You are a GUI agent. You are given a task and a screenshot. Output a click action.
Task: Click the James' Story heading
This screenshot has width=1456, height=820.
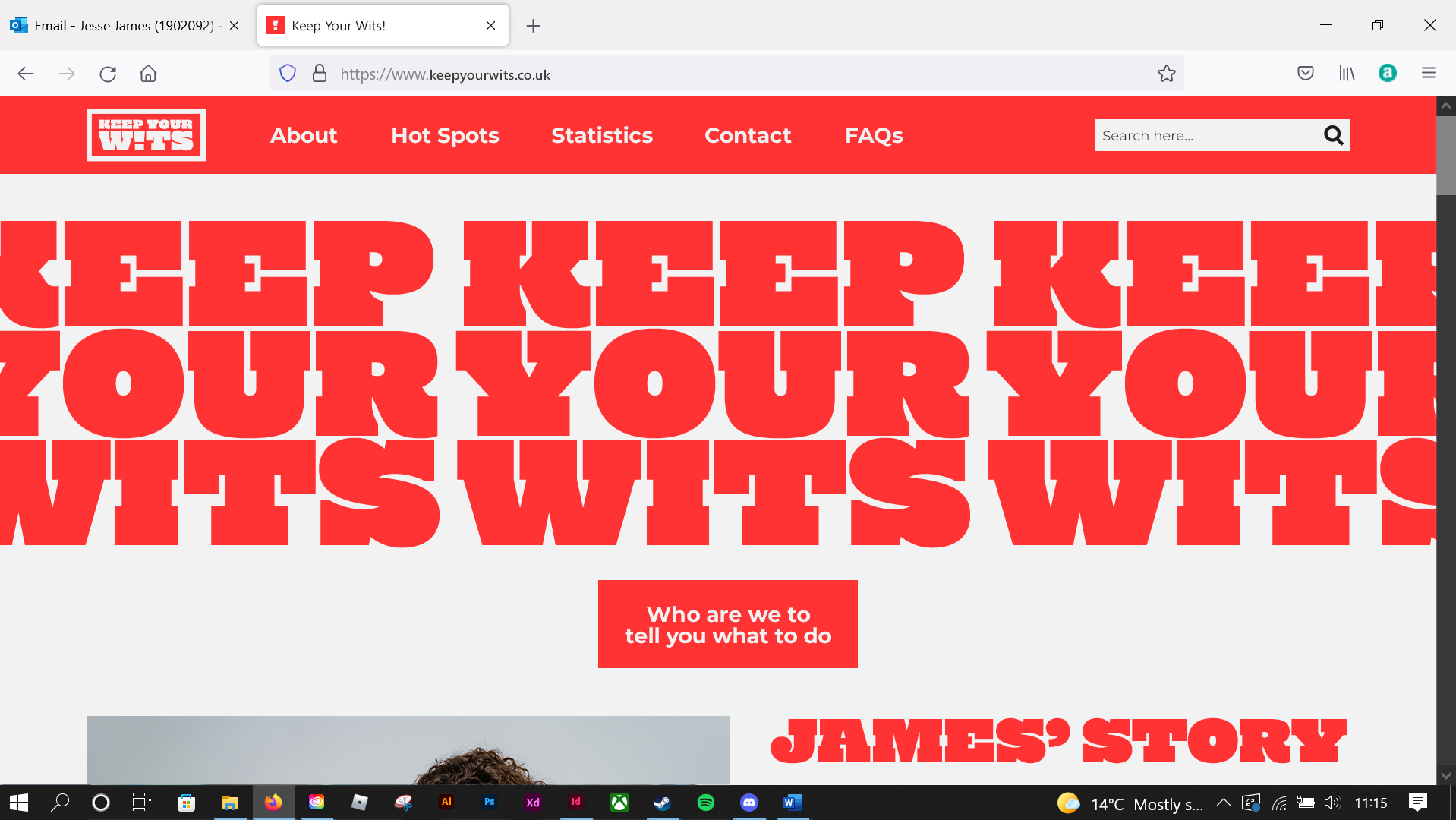click(x=1059, y=741)
